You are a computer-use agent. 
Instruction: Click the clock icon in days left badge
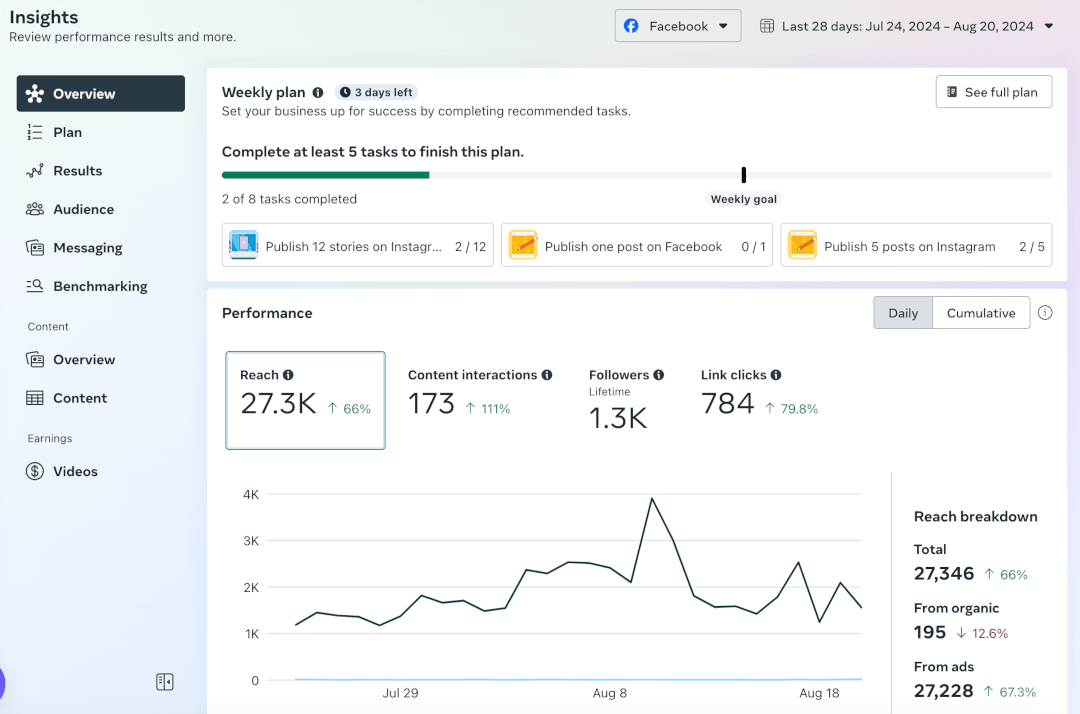345,92
